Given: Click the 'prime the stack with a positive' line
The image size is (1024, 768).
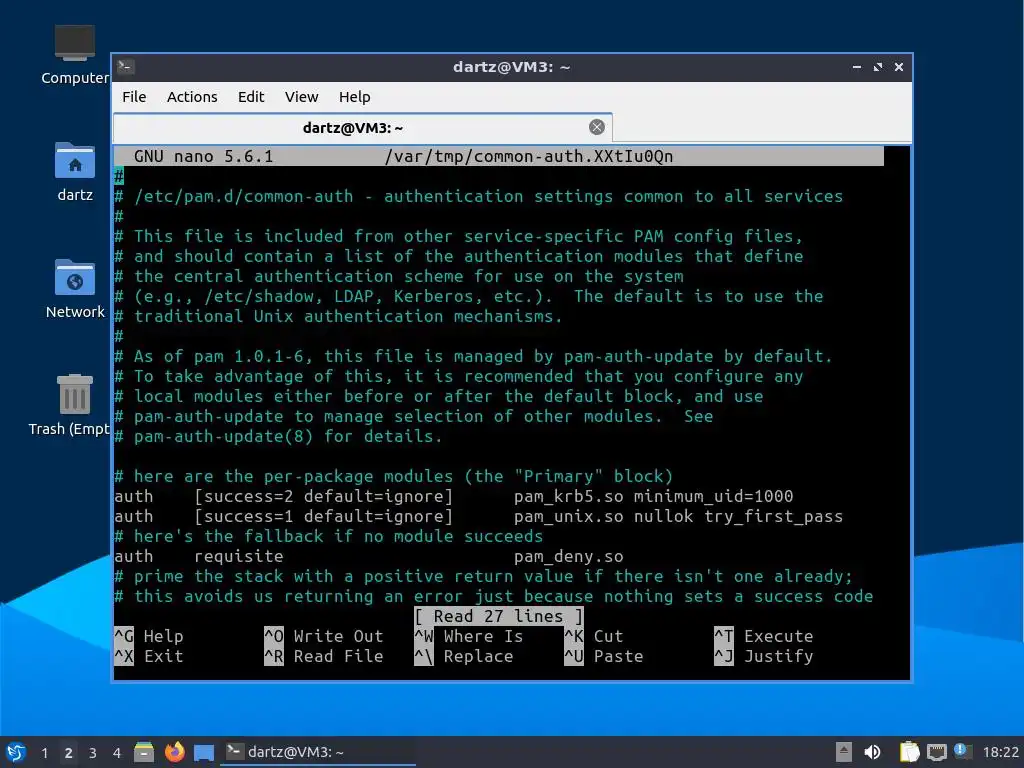Looking at the screenshot, I should (483, 577).
